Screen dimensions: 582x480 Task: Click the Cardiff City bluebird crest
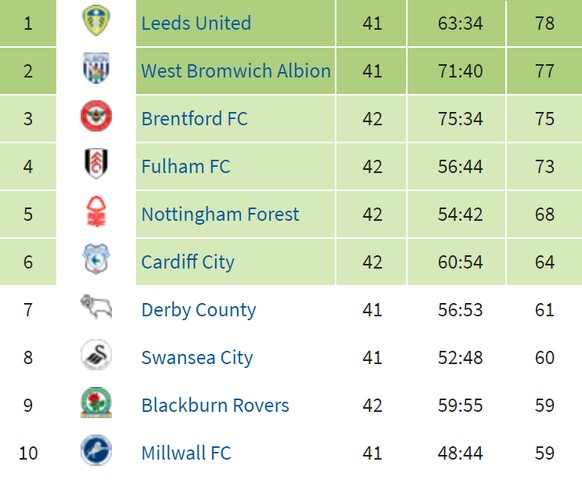click(96, 259)
